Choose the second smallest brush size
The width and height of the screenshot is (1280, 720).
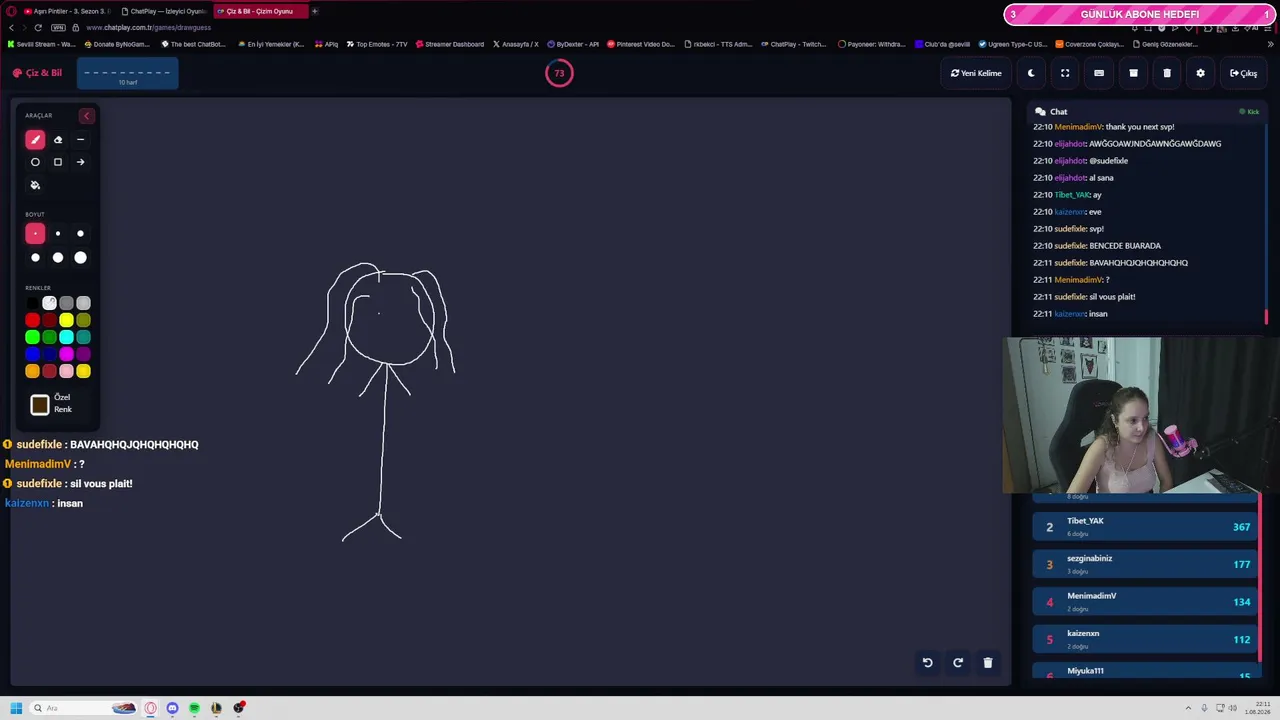click(x=58, y=234)
